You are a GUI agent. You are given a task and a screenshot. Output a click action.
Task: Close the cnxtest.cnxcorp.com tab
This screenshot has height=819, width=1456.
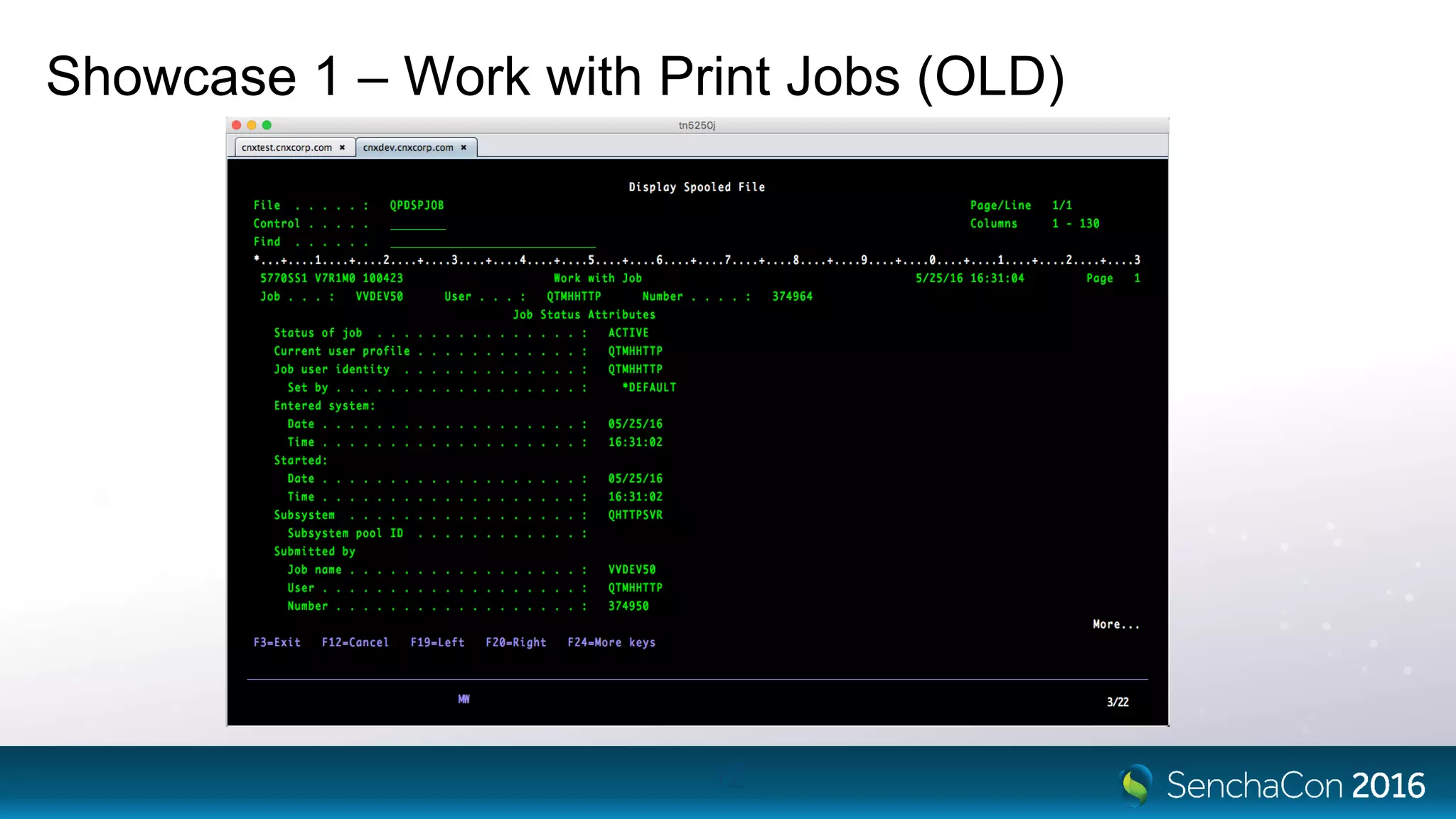point(342,148)
